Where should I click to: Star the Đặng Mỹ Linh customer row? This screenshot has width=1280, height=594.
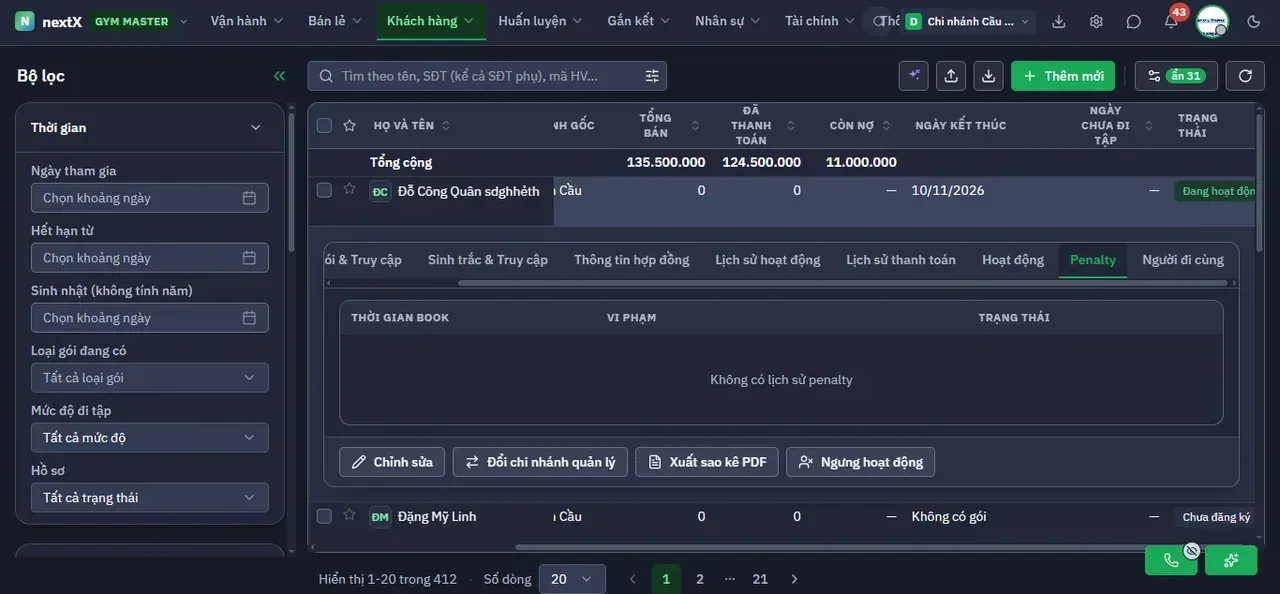click(x=349, y=515)
